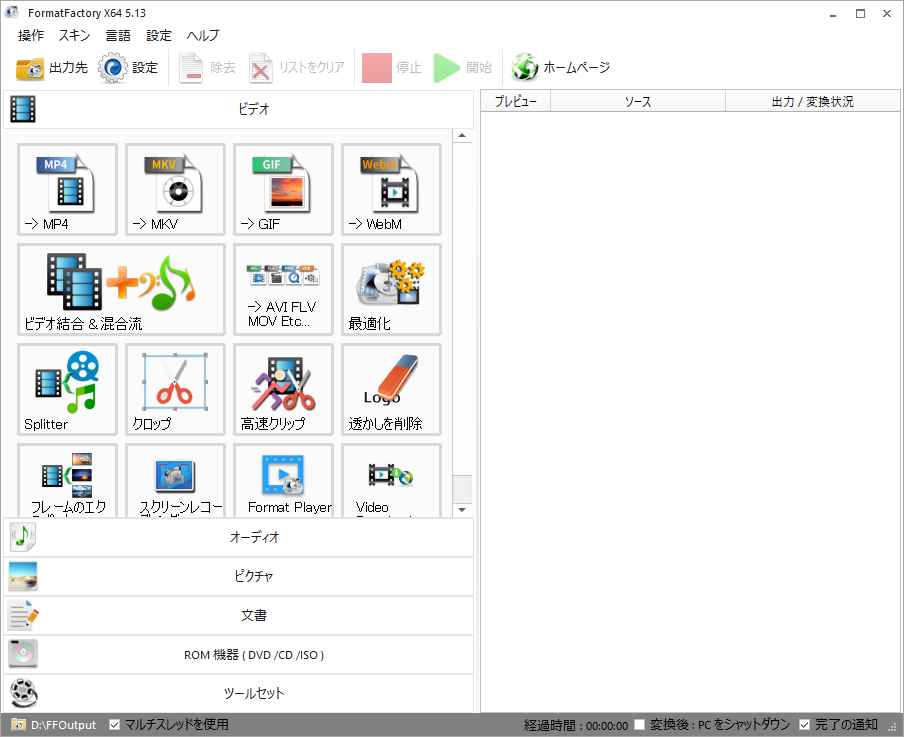Image resolution: width=904 pixels, height=737 pixels.
Task: Open the Logo 透かしを削除 watermark remover
Action: pyautogui.click(x=390, y=389)
